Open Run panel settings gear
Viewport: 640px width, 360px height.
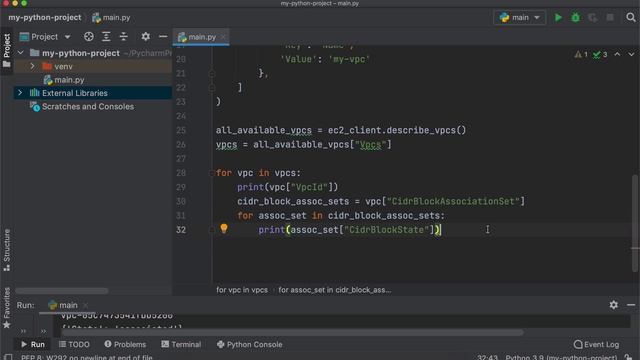point(613,305)
